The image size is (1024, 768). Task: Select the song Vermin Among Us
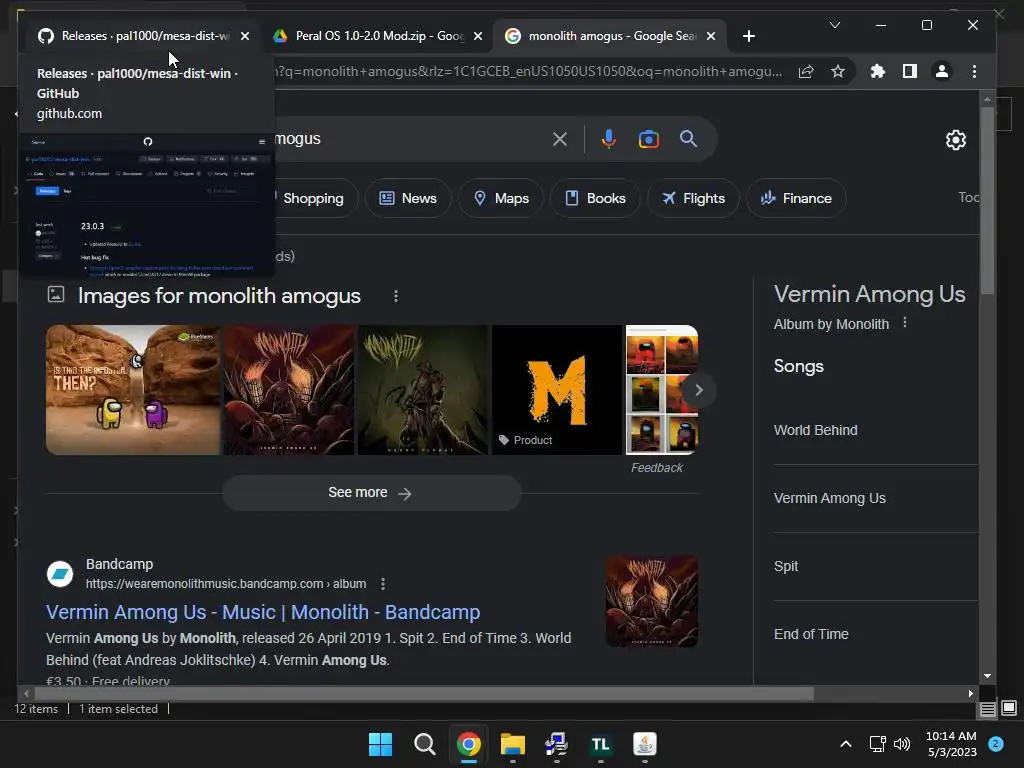tap(829, 498)
